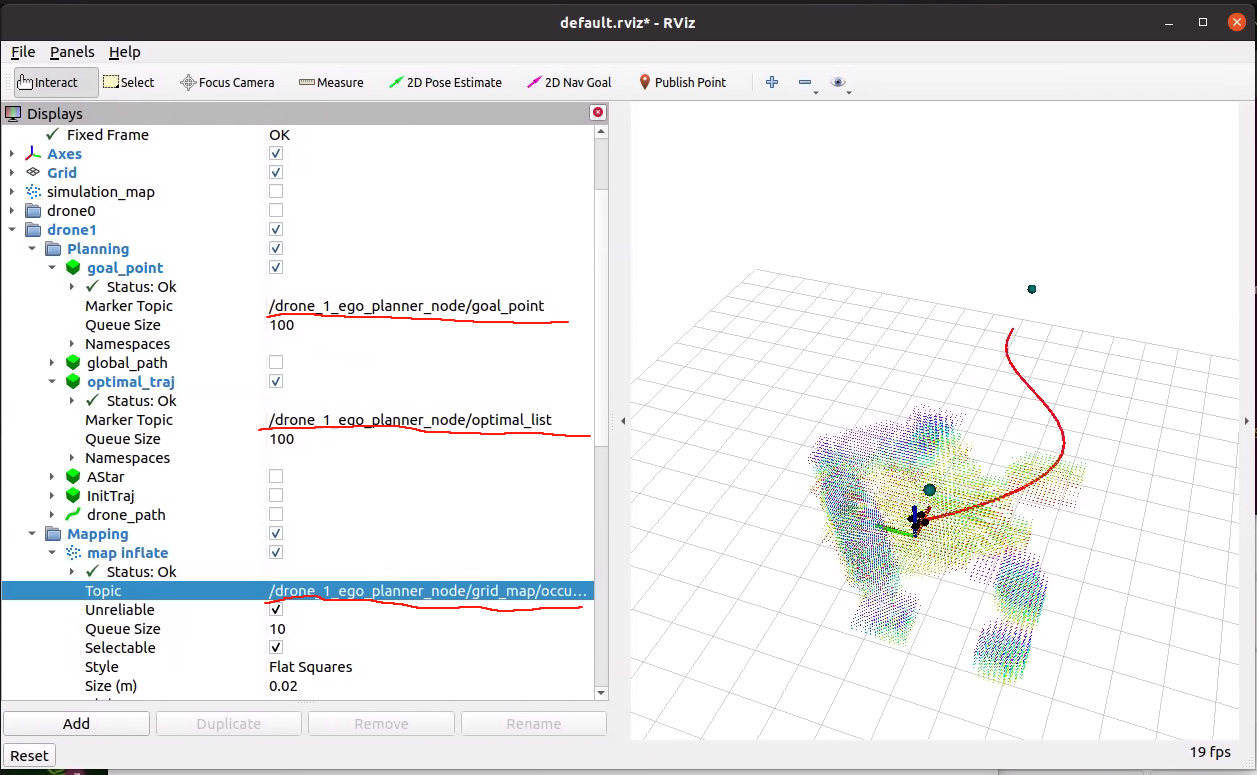
Task: Expand the Axes tree item
Action: 12,154
